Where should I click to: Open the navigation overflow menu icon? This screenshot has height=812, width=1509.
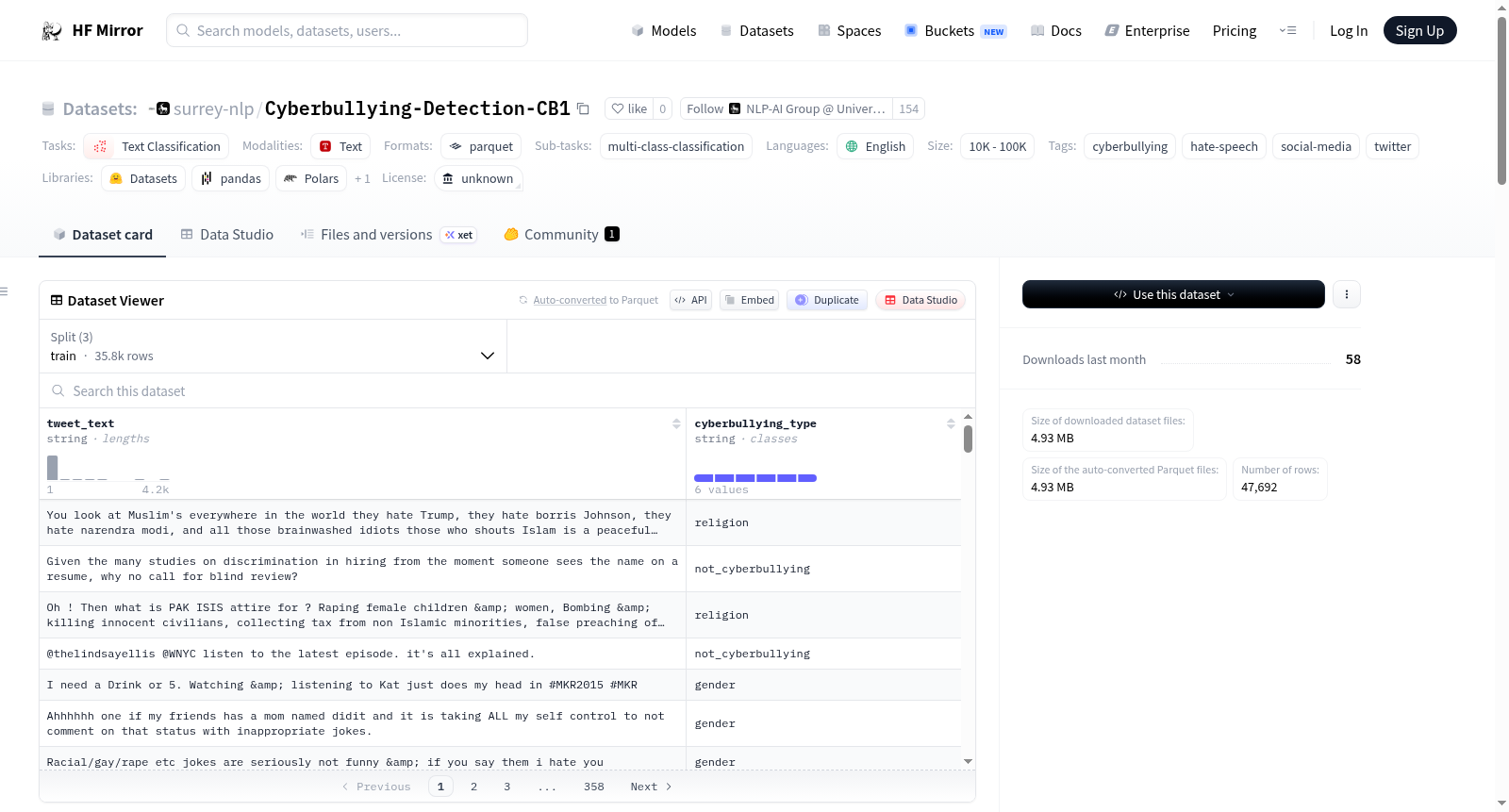pos(1287,31)
